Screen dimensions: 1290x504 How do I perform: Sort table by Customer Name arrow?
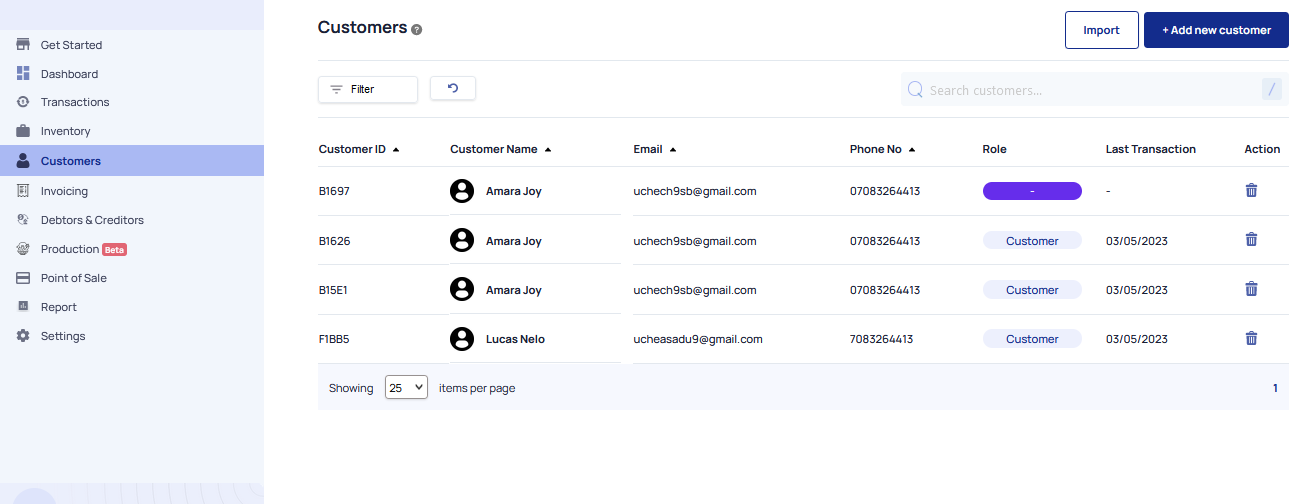[548, 150]
